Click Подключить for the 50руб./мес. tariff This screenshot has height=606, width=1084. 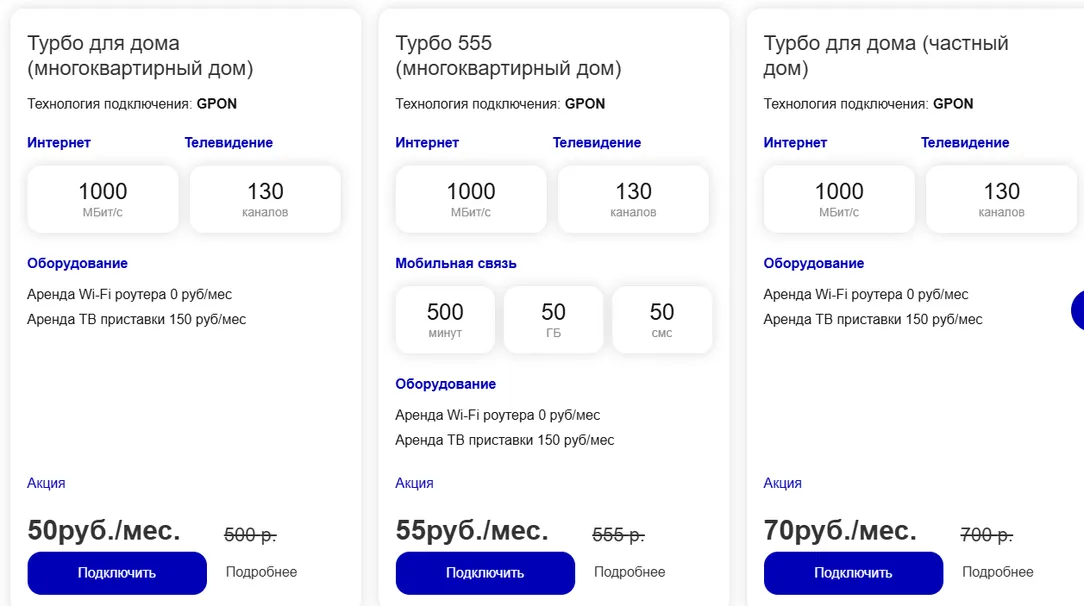point(117,573)
